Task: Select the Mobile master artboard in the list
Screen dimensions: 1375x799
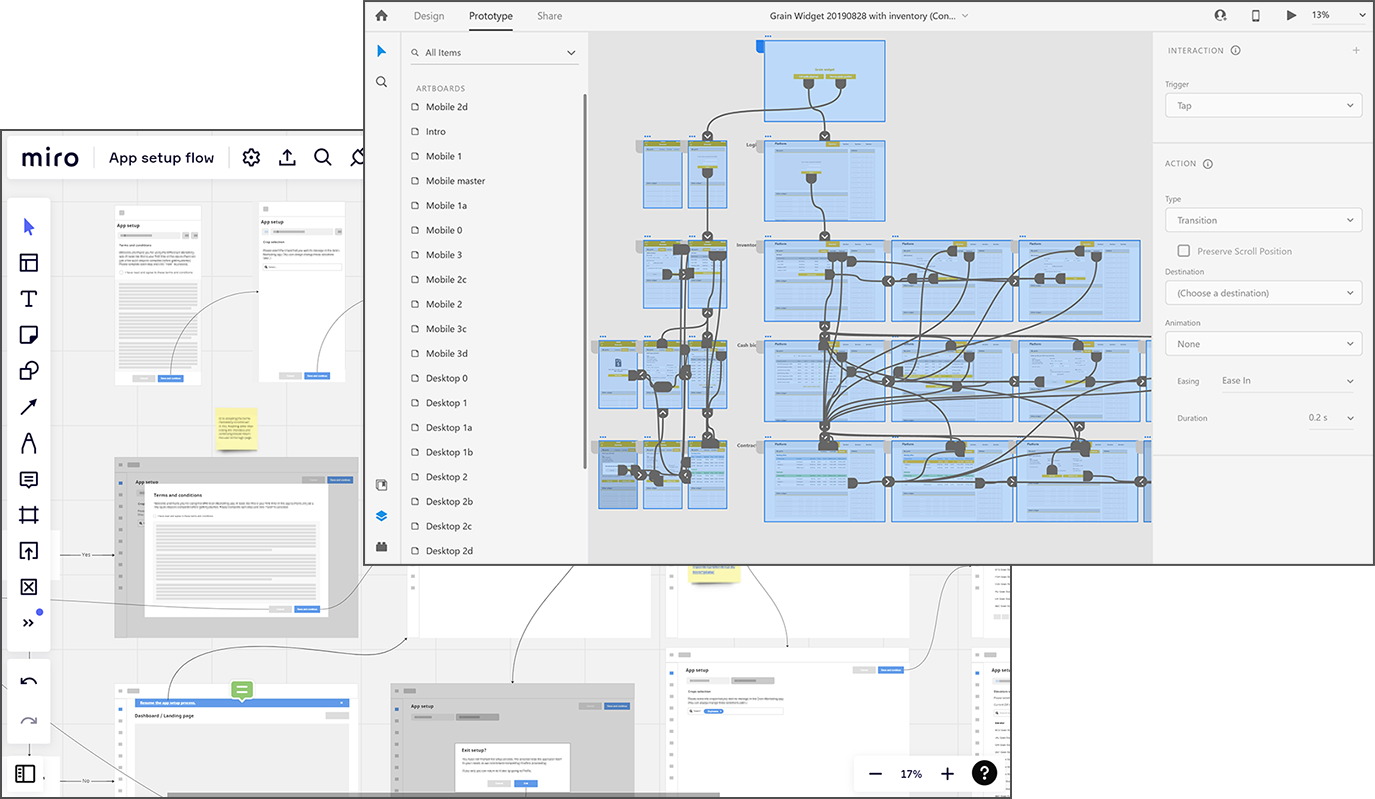Action: pos(457,180)
